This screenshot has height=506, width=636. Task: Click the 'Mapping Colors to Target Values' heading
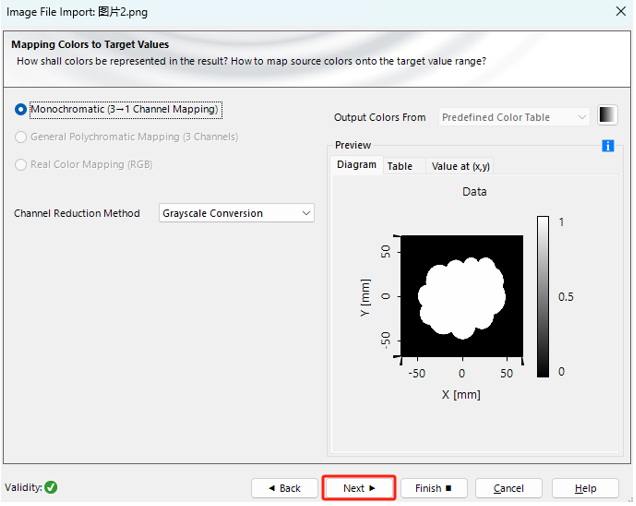tap(90, 45)
